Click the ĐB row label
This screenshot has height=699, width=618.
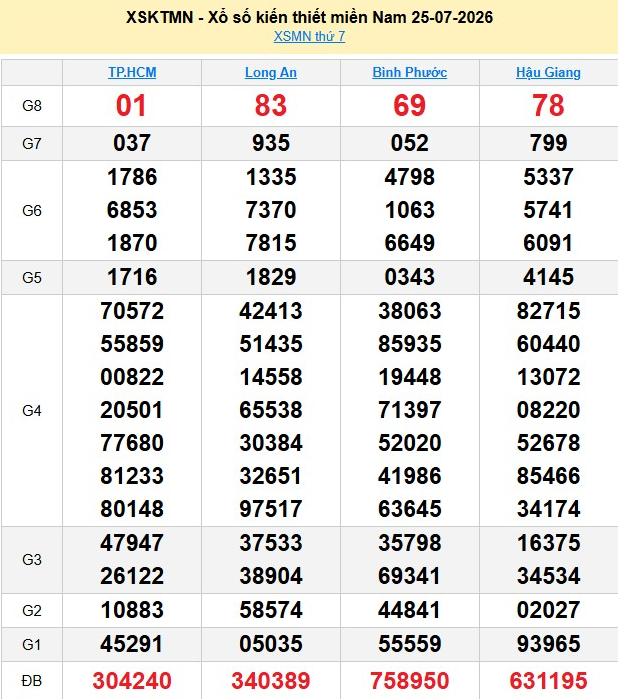coord(32,681)
